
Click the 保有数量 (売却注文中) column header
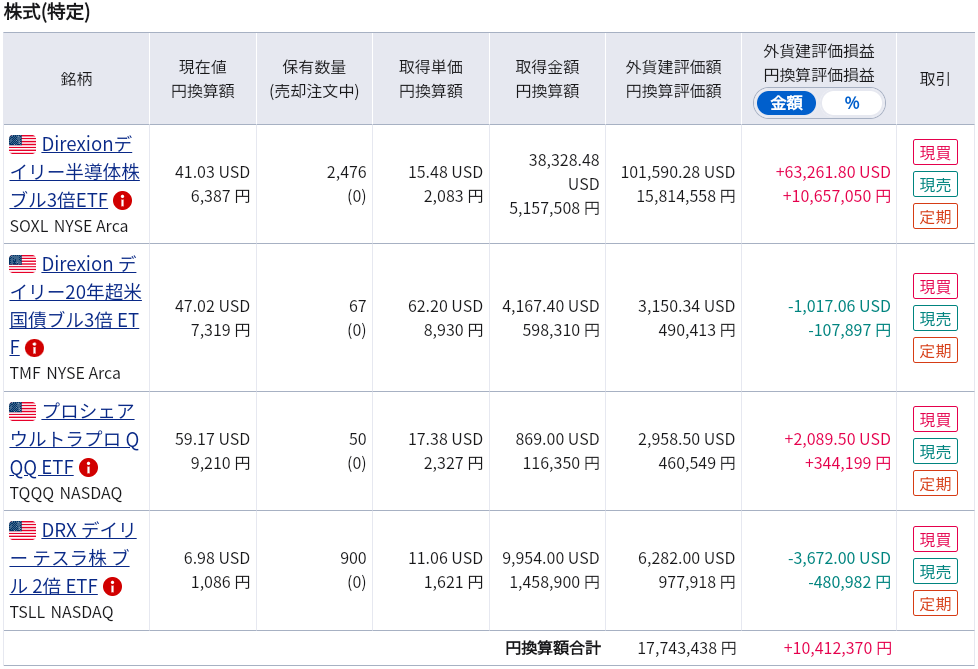click(x=314, y=79)
